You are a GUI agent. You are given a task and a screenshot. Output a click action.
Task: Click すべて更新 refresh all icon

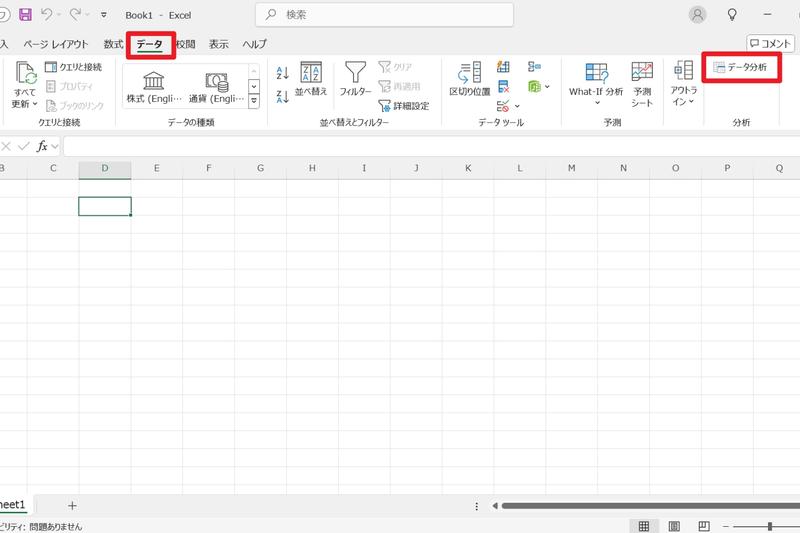[25, 73]
